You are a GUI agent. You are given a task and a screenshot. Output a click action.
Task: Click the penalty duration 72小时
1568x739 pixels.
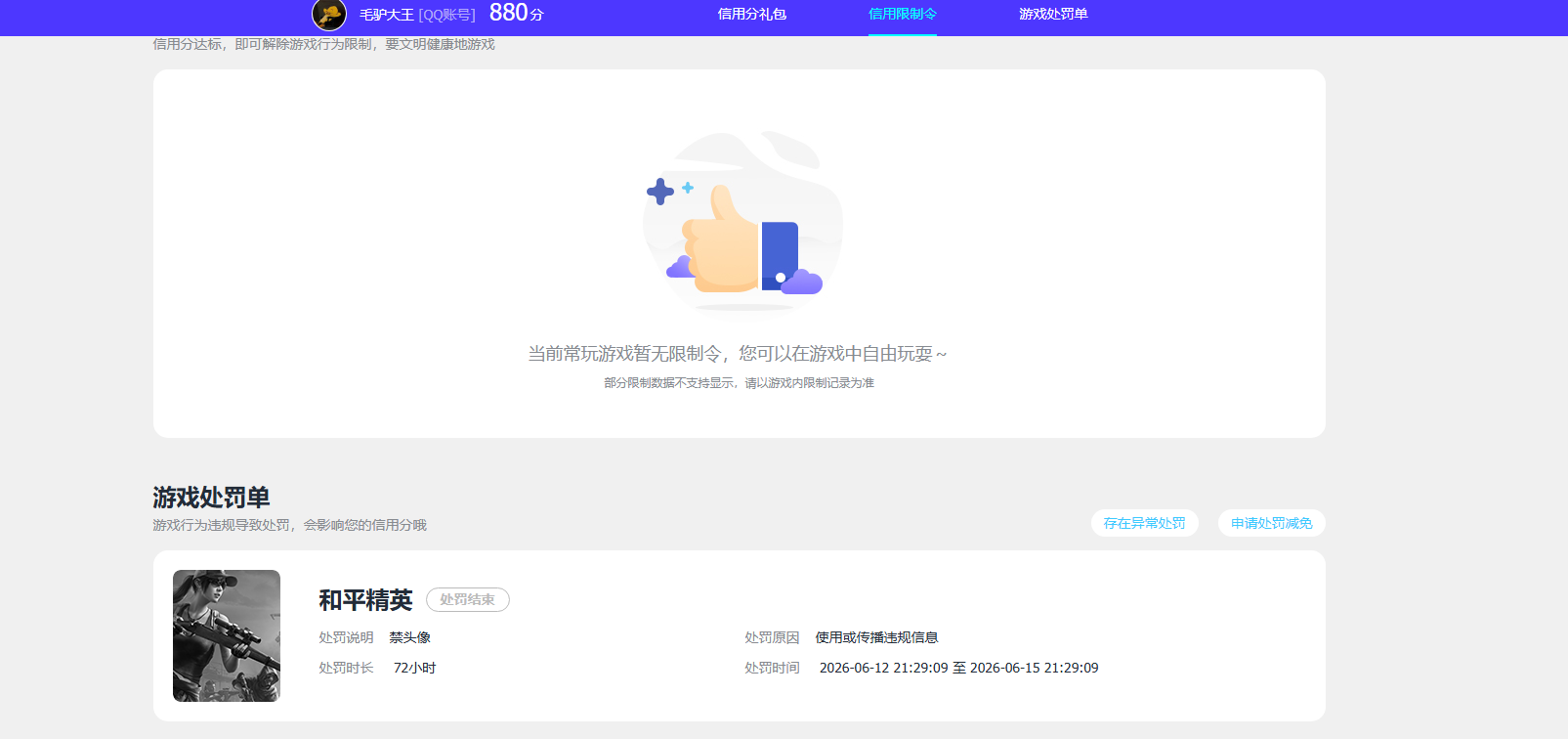point(415,668)
